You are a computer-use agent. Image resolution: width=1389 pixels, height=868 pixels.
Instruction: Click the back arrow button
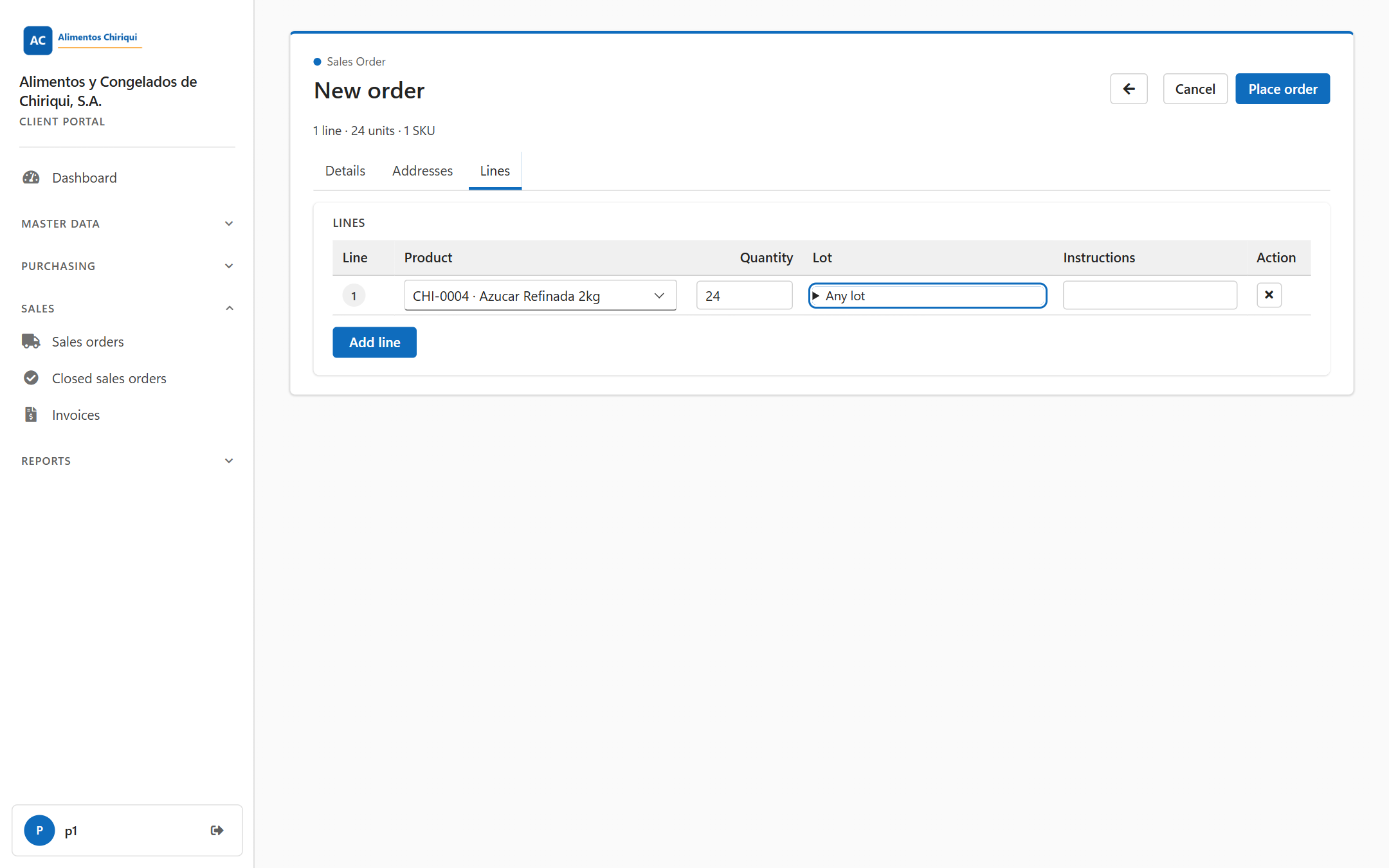pyautogui.click(x=1129, y=89)
